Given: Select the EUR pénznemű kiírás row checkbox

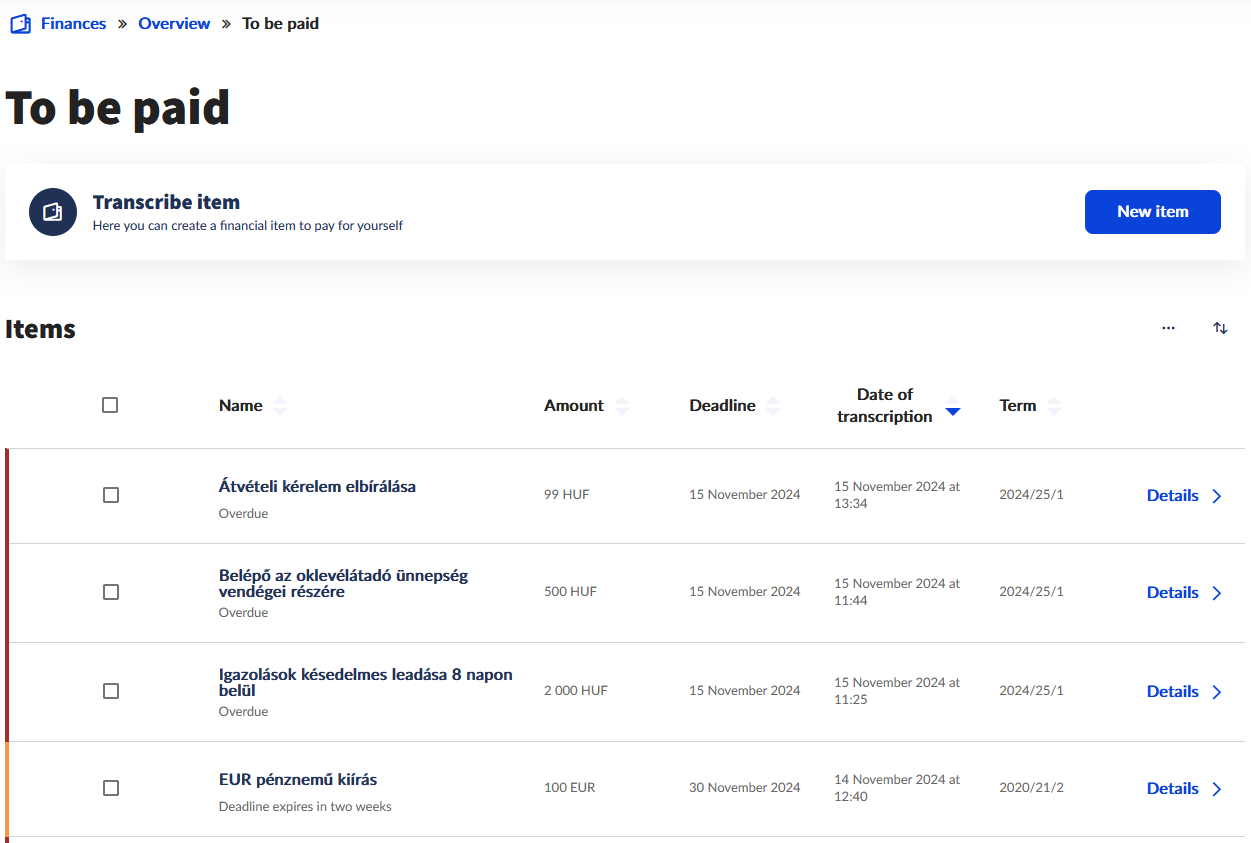Looking at the screenshot, I should click(x=111, y=788).
